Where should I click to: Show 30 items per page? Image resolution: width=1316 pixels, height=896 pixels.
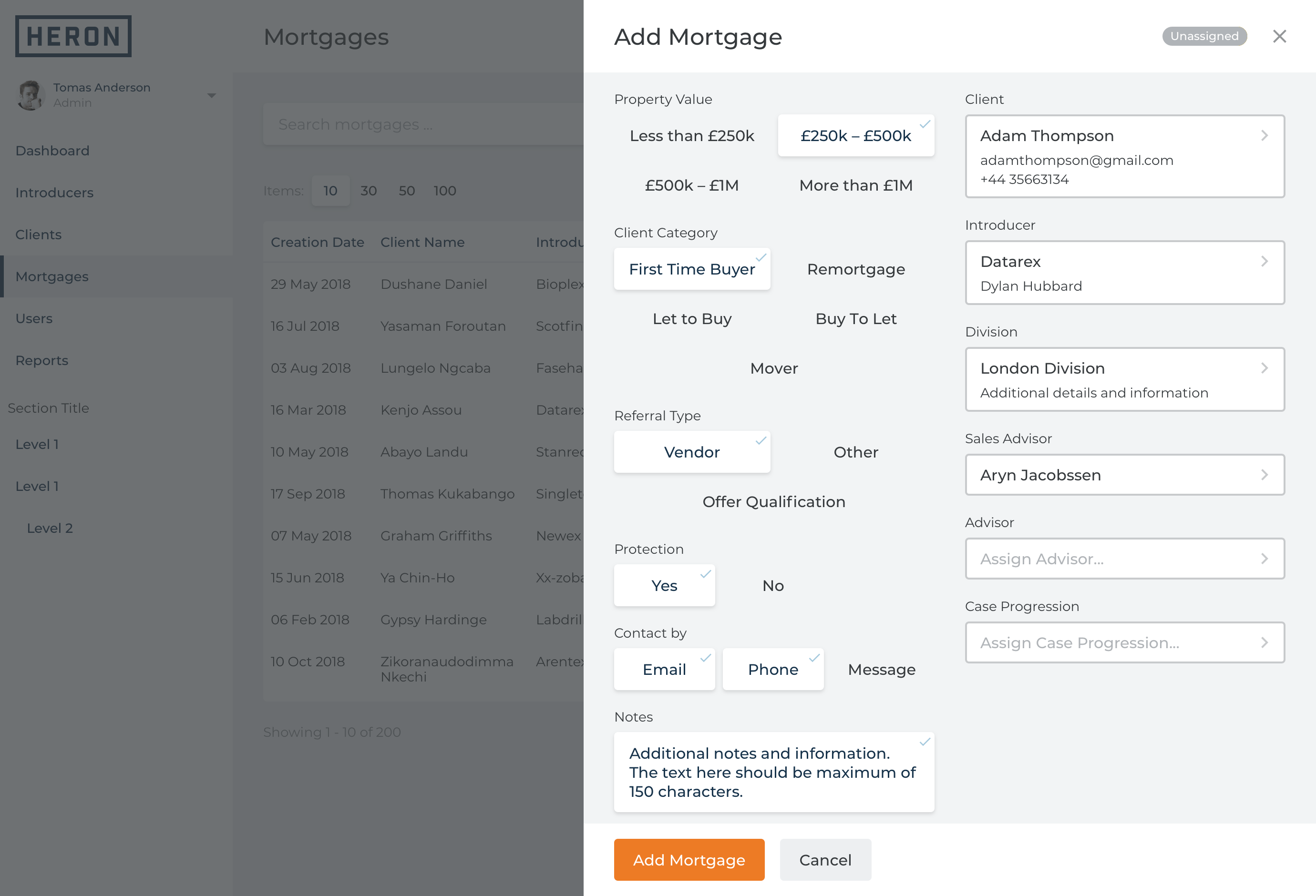[x=369, y=191]
